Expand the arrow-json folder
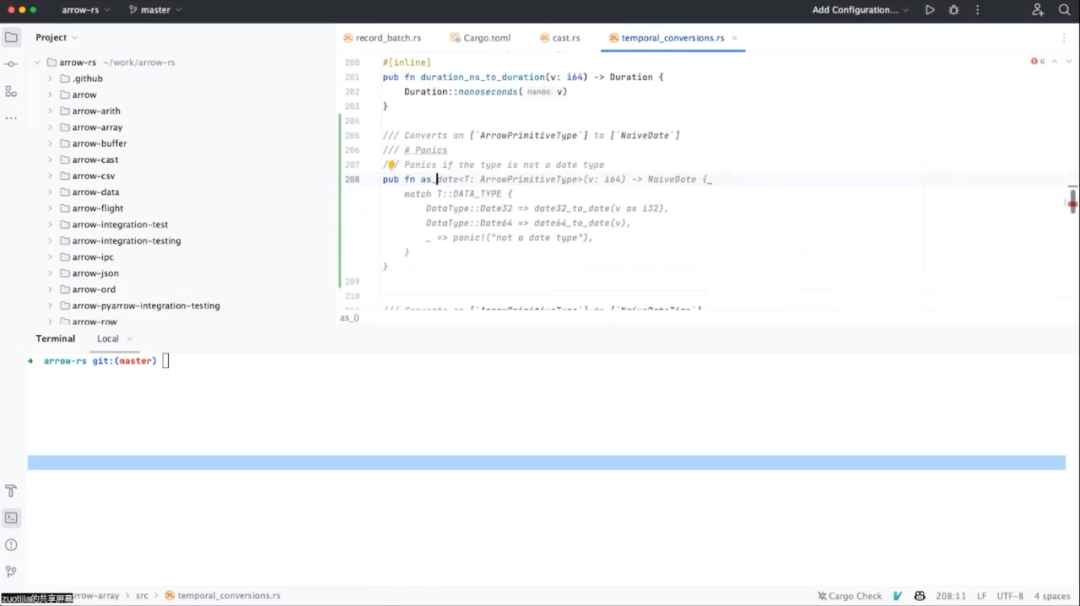The width and height of the screenshot is (1080, 606). [x=50, y=273]
